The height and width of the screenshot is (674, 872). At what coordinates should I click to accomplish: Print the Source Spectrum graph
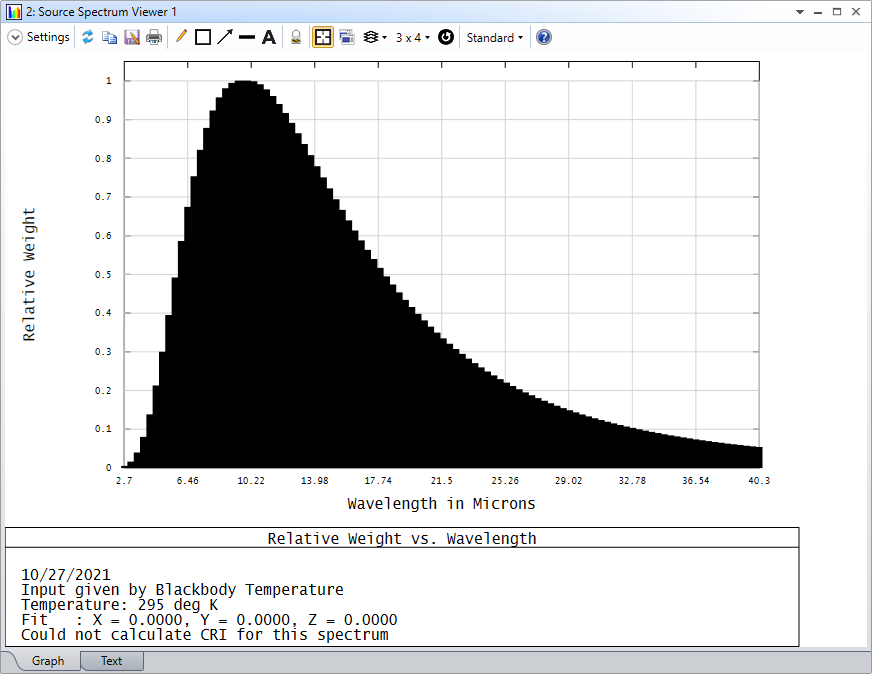click(154, 37)
